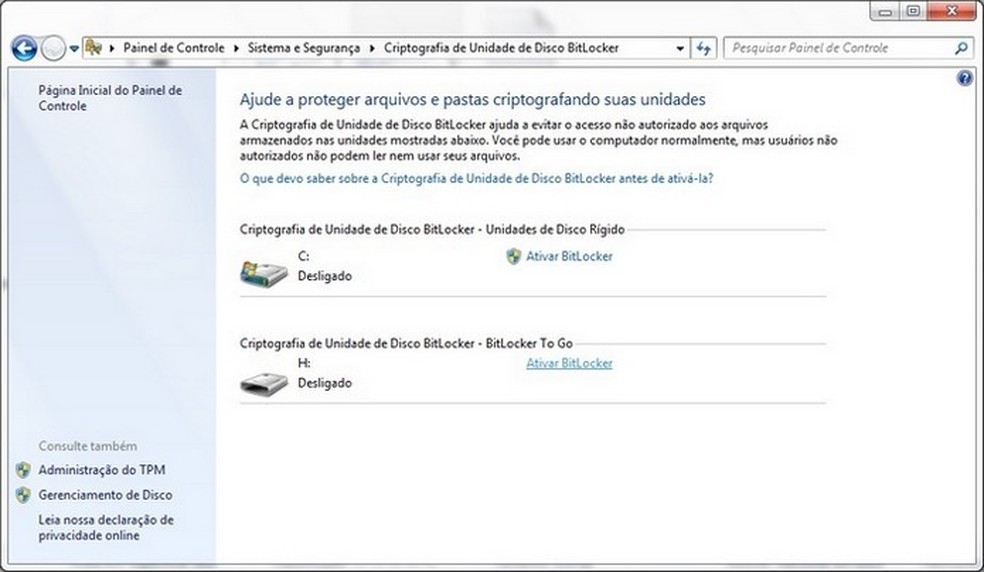
Task: Maximize the Control Panel window
Action: coord(913,11)
